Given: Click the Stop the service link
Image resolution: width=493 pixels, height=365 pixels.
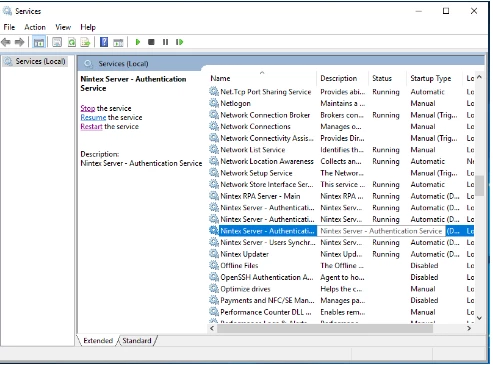Looking at the screenshot, I should click(88, 108).
